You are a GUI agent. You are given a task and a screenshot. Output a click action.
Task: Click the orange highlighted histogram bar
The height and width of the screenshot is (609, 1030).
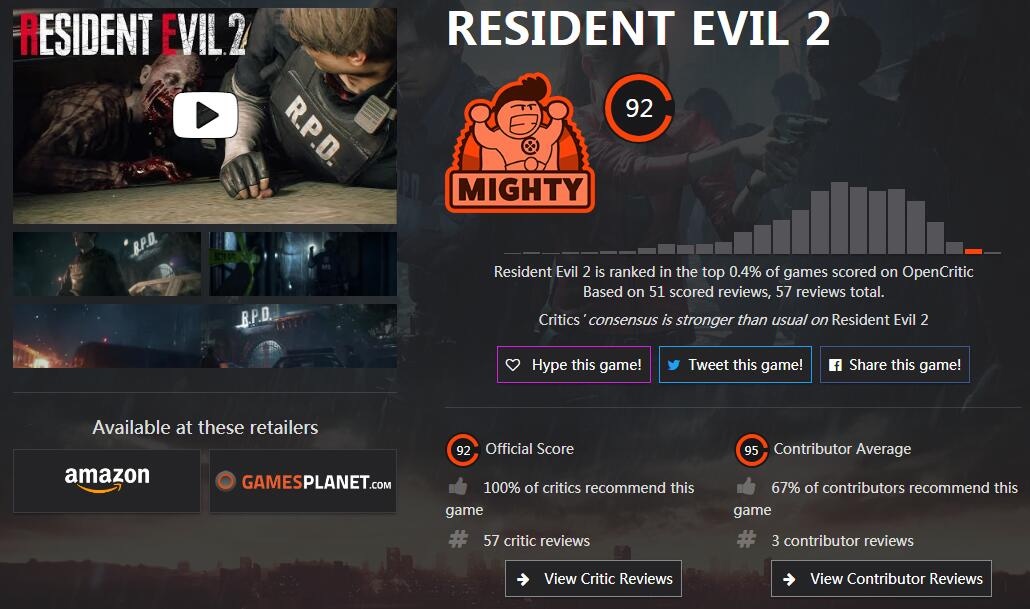coord(974,251)
